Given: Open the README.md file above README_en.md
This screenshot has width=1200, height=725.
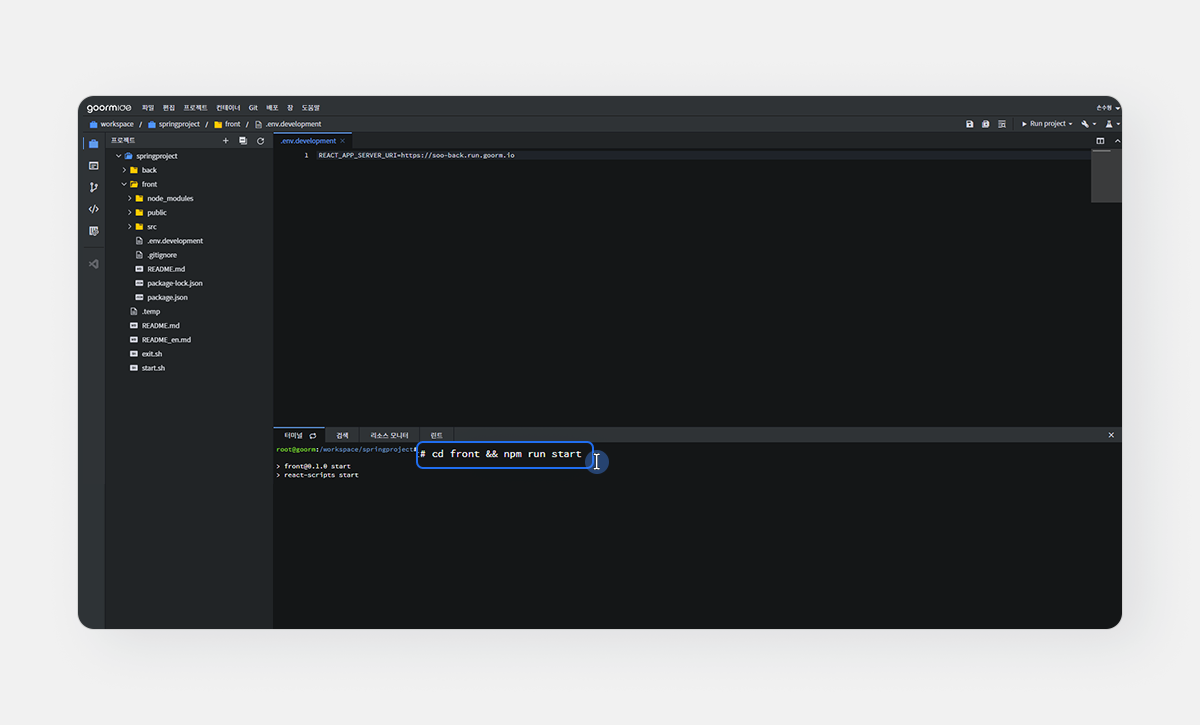Looking at the screenshot, I should pyautogui.click(x=160, y=325).
